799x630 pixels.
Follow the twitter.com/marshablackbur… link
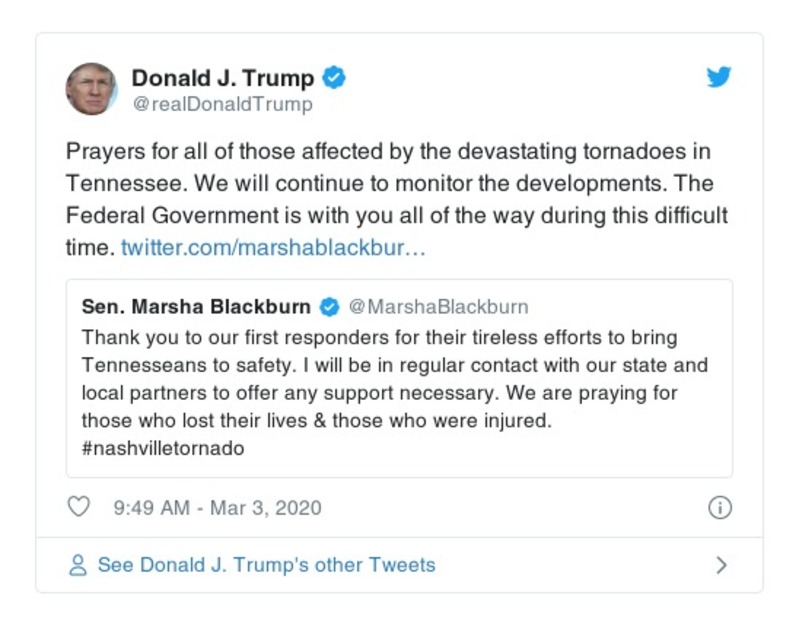pyautogui.click(x=273, y=247)
